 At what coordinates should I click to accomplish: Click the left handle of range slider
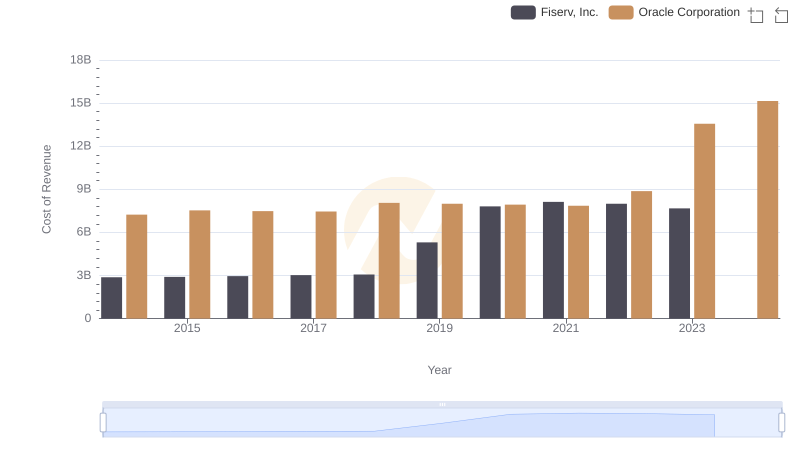pyautogui.click(x=103, y=422)
